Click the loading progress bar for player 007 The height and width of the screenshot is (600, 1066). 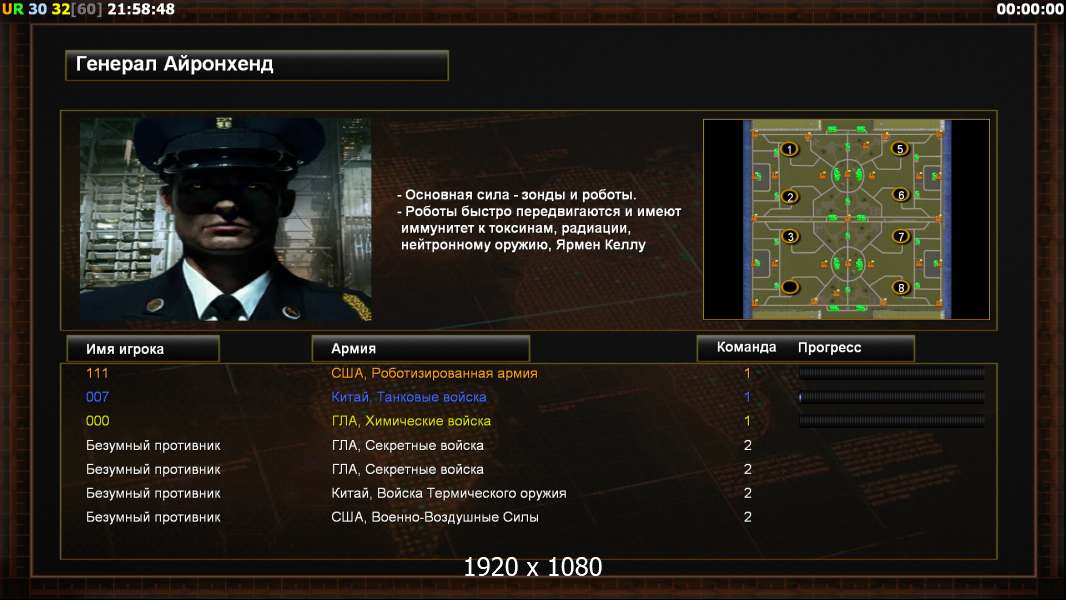pos(891,397)
